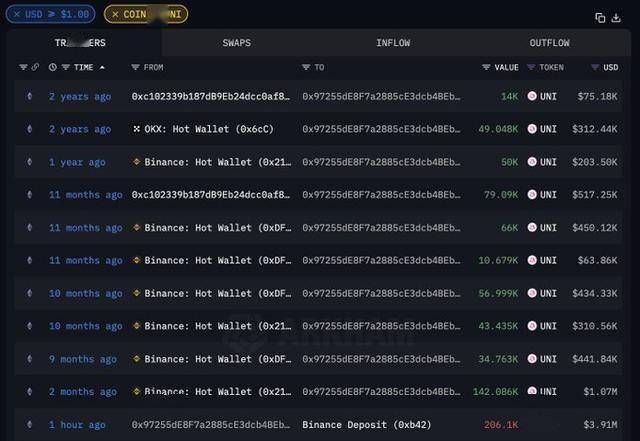Image resolution: width=640 pixels, height=441 pixels.
Task: Click UNI token icon on $63.86K row
Action: coord(532,260)
